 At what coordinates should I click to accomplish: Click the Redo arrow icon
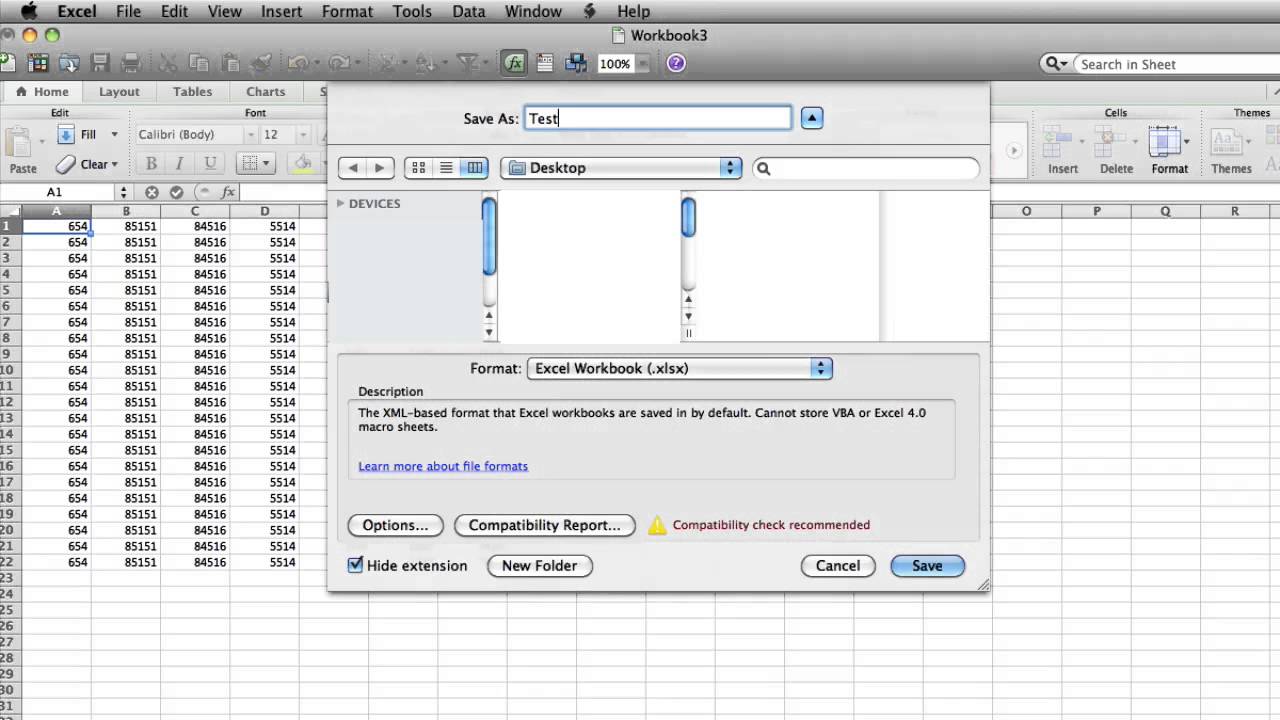(x=337, y=63)
